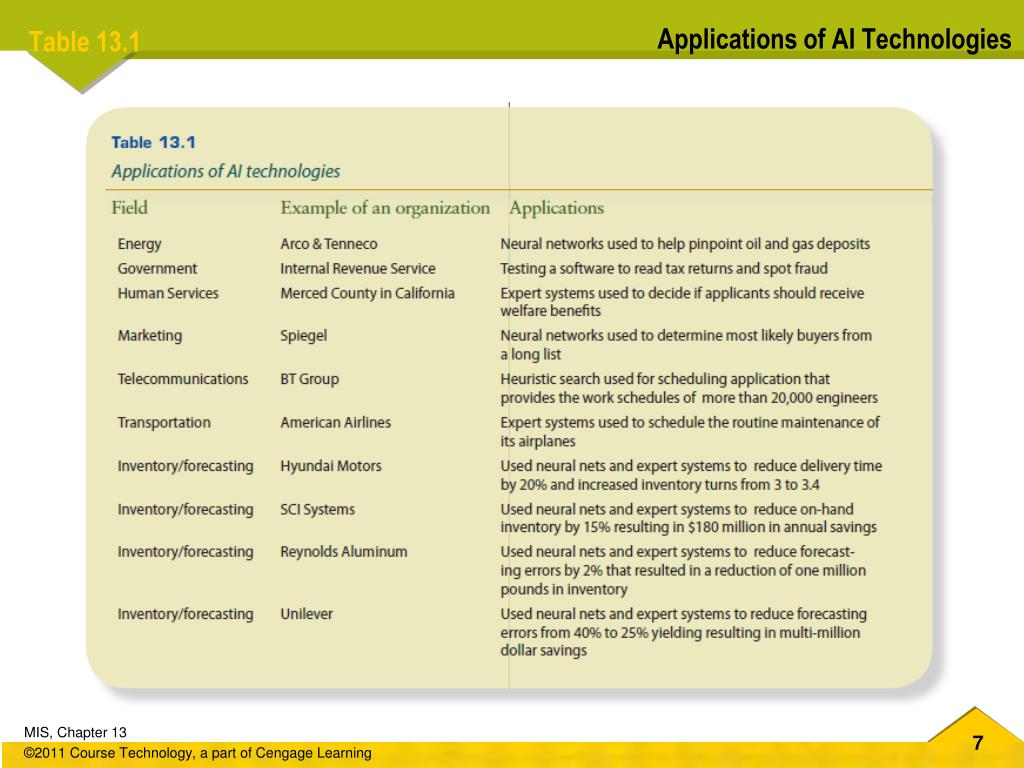Select the 'Marketing' field cell

(150, 336)
